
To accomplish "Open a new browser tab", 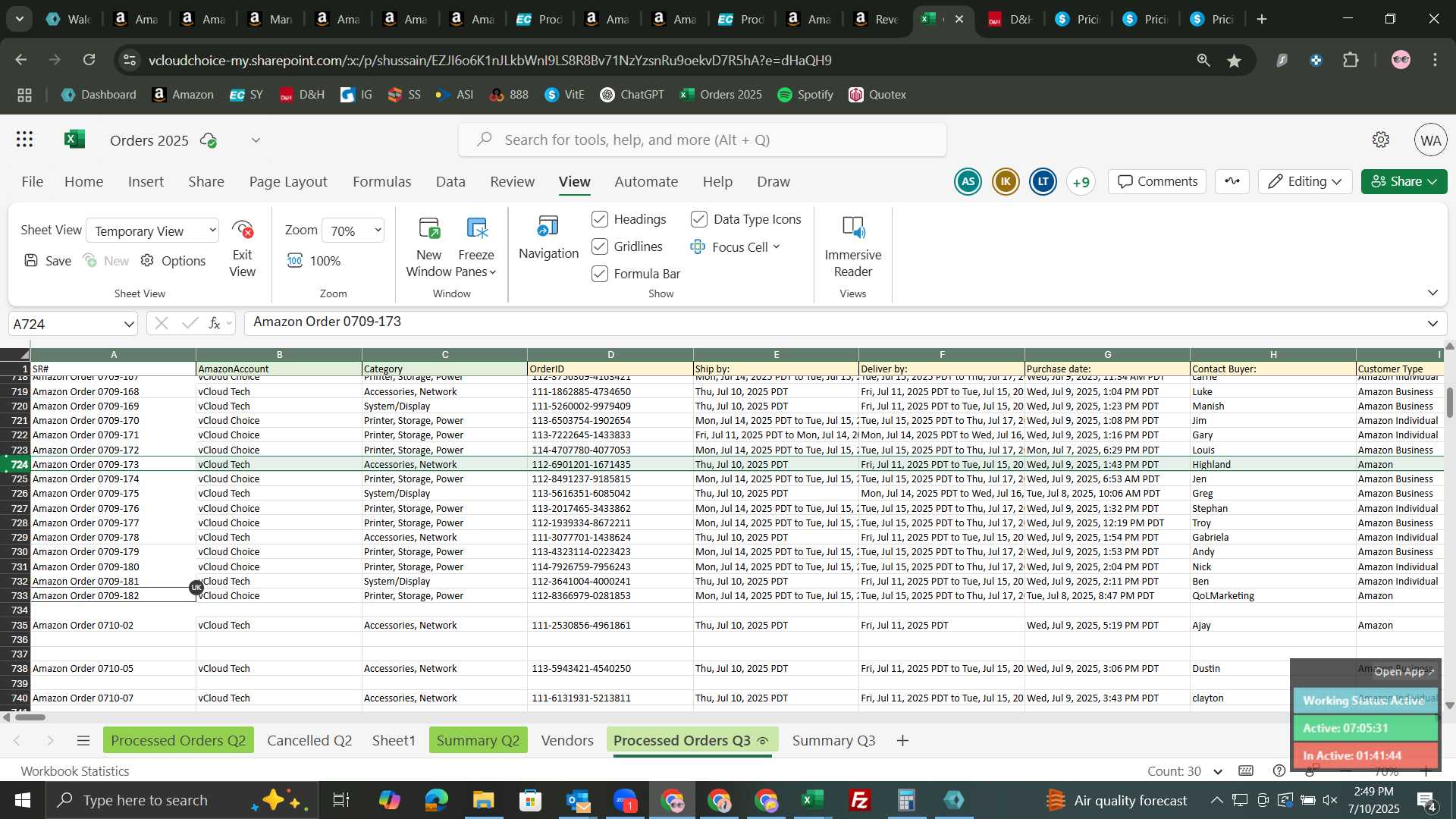I will click(x=1262, y=19).
